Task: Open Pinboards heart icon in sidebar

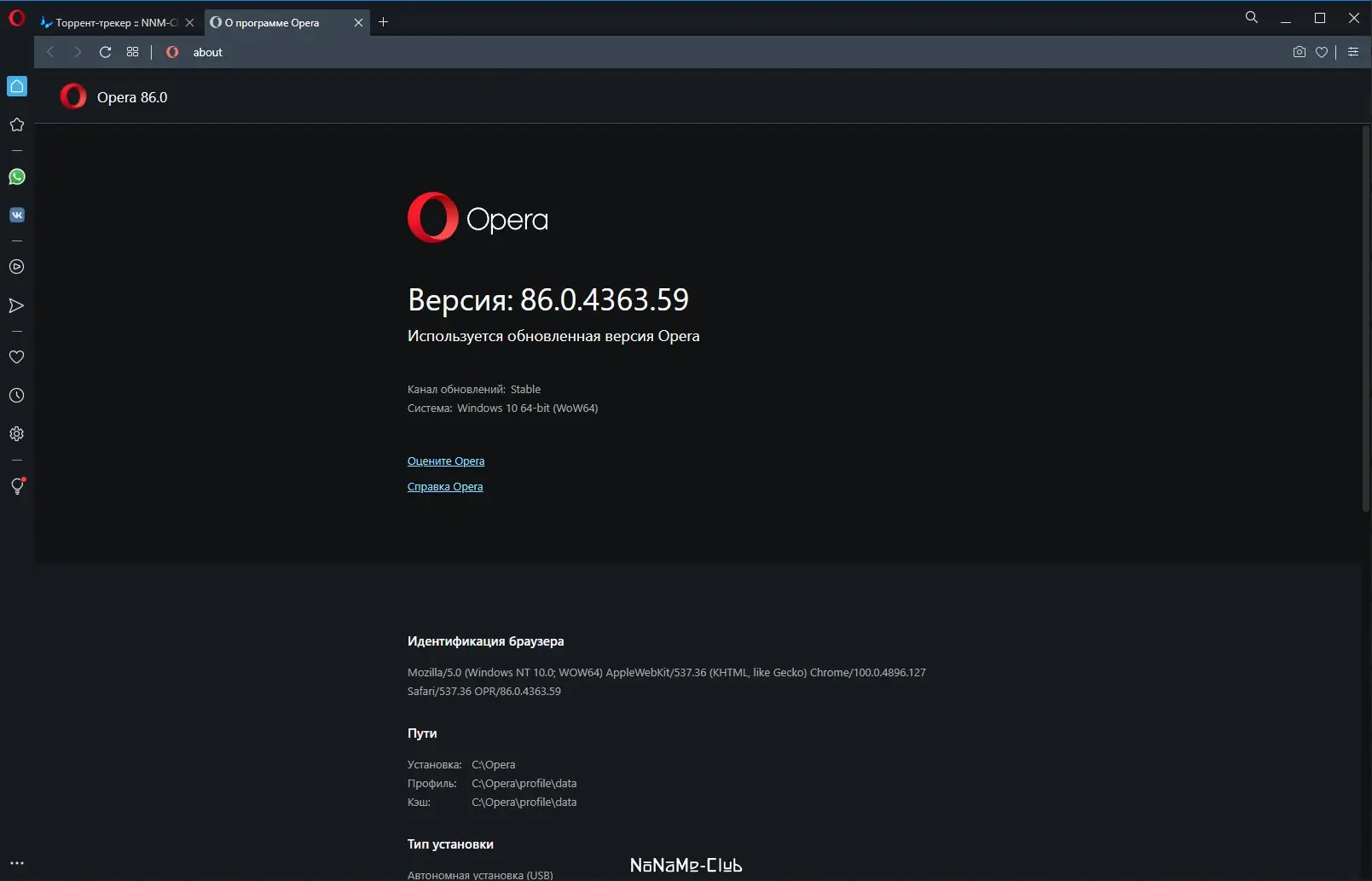Action: pyautogui.click(x=16, y=357)
